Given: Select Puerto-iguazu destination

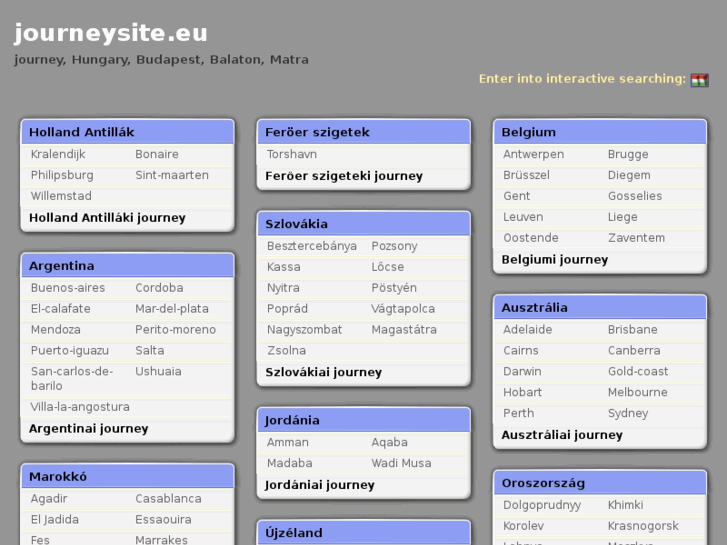Looking at the screenshot, I should coord(70,351).
